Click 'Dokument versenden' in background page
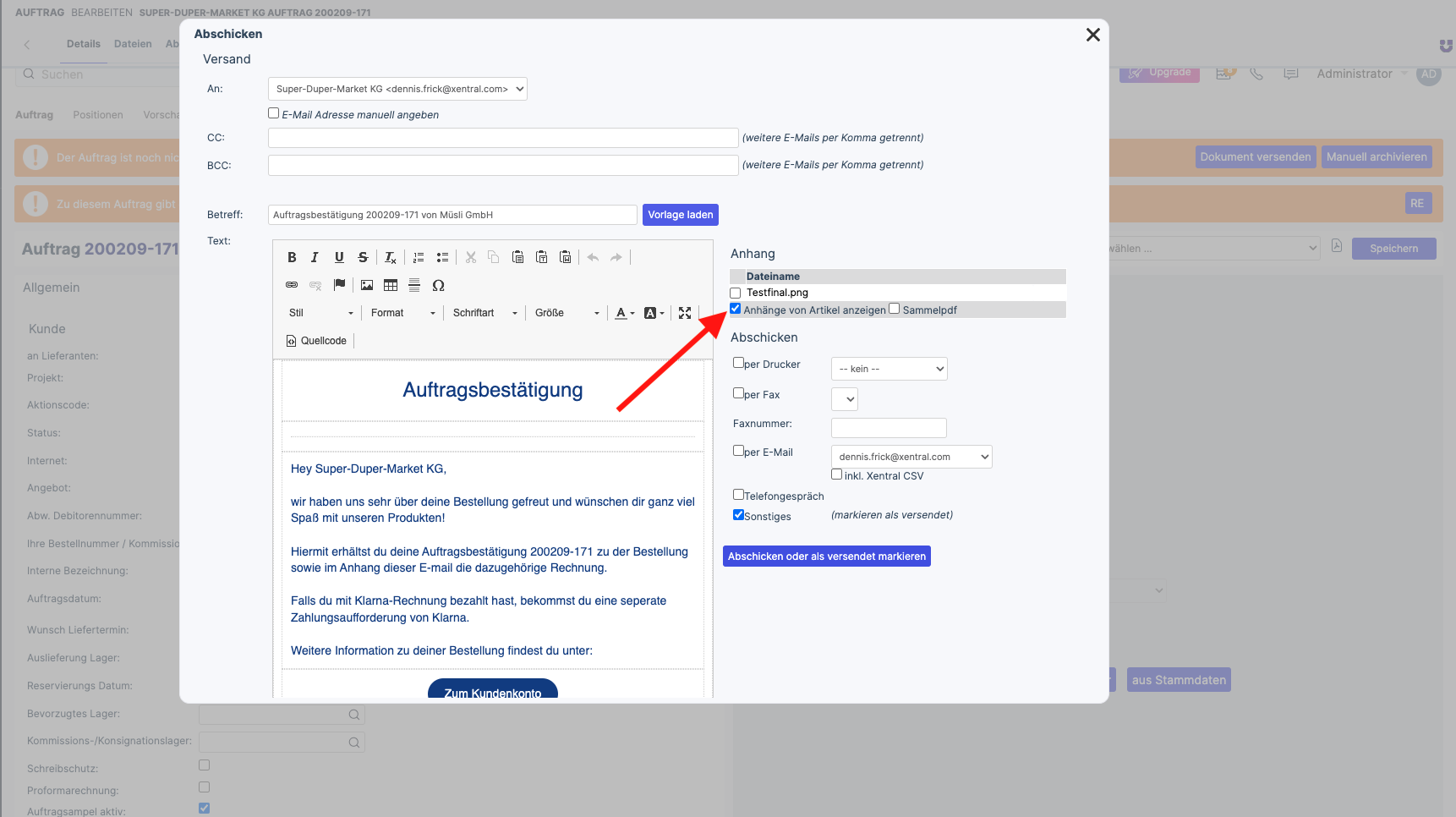Viewport: 1456px width, 817px height. 1256,157
